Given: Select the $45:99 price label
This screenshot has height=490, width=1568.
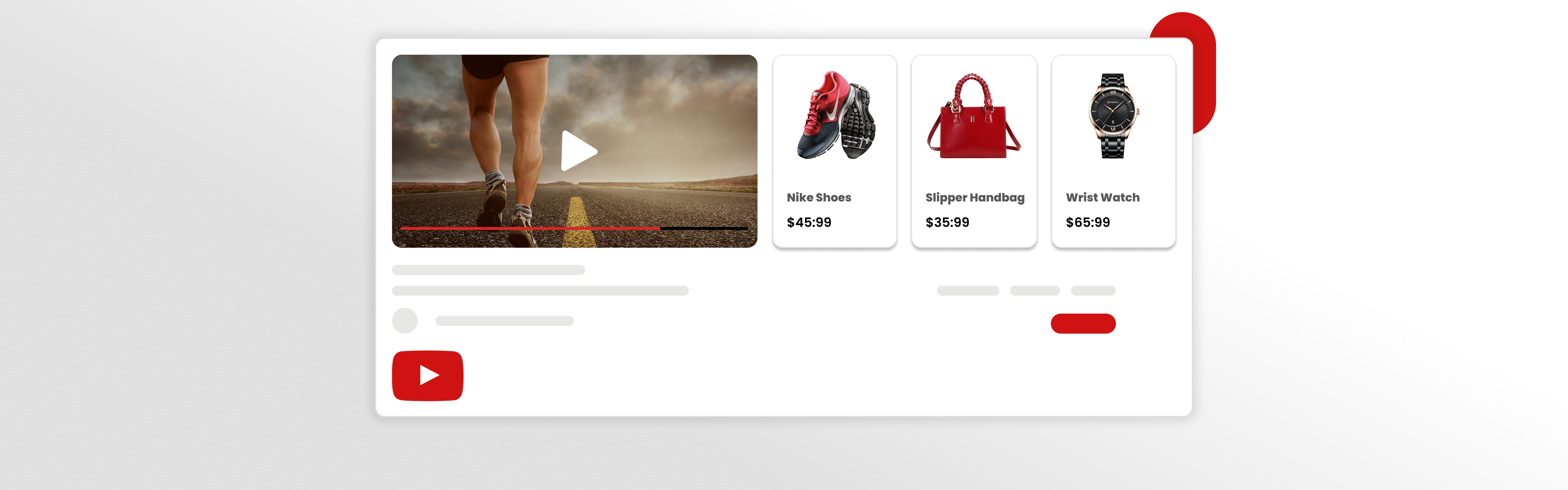Looking at the screenshot, I should (x=809, y=222).
